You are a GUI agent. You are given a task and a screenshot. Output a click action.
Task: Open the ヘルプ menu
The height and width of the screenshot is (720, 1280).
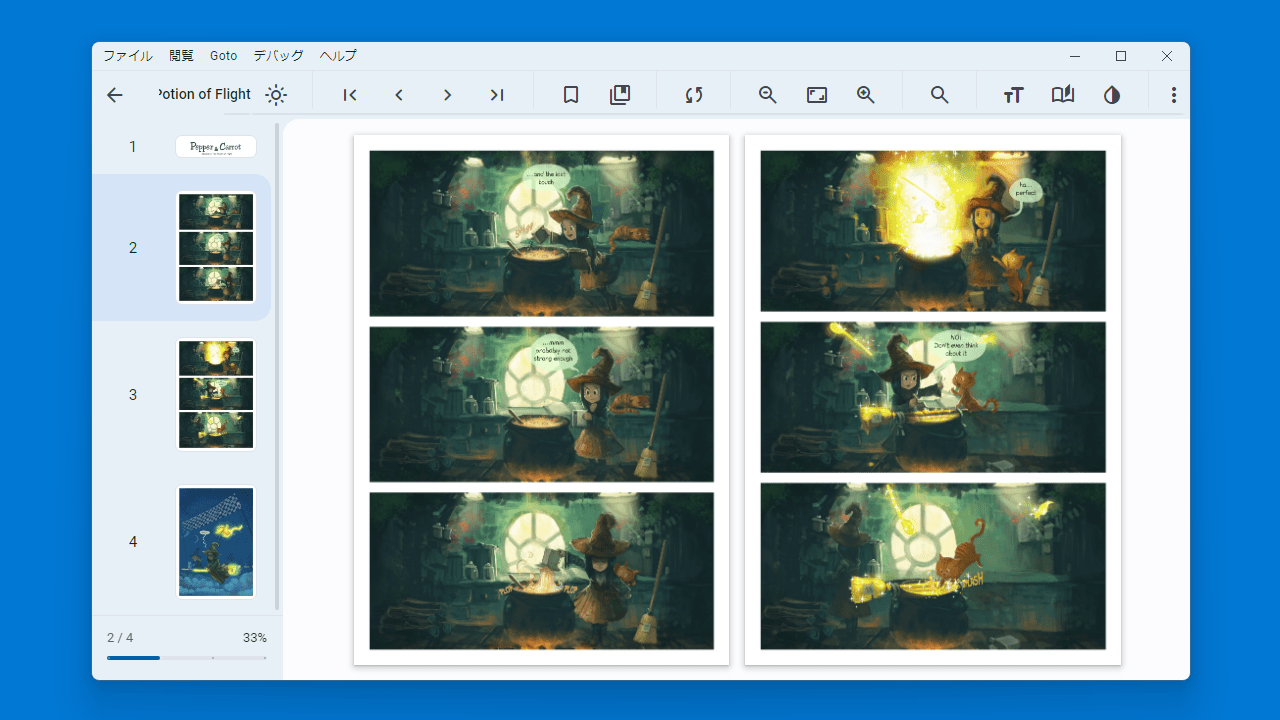tap(338, 56)
